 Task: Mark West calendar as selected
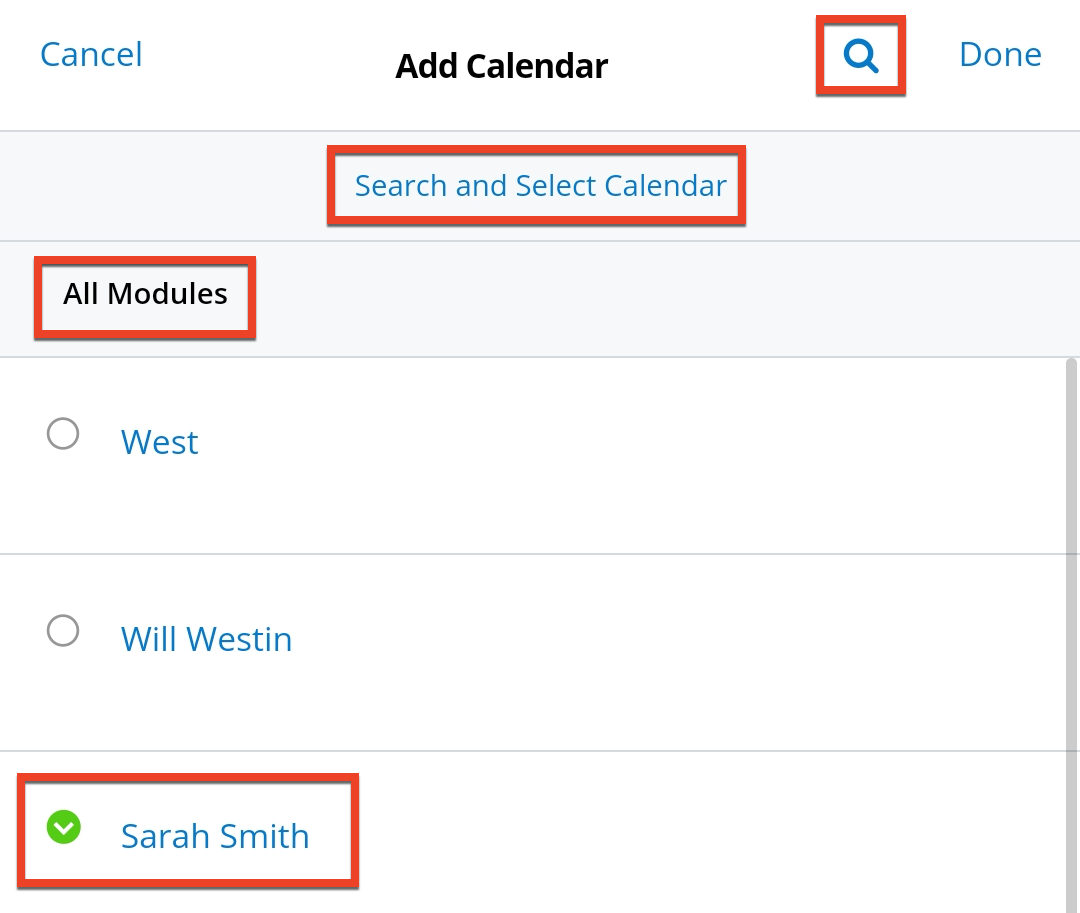tap(63, 434)
